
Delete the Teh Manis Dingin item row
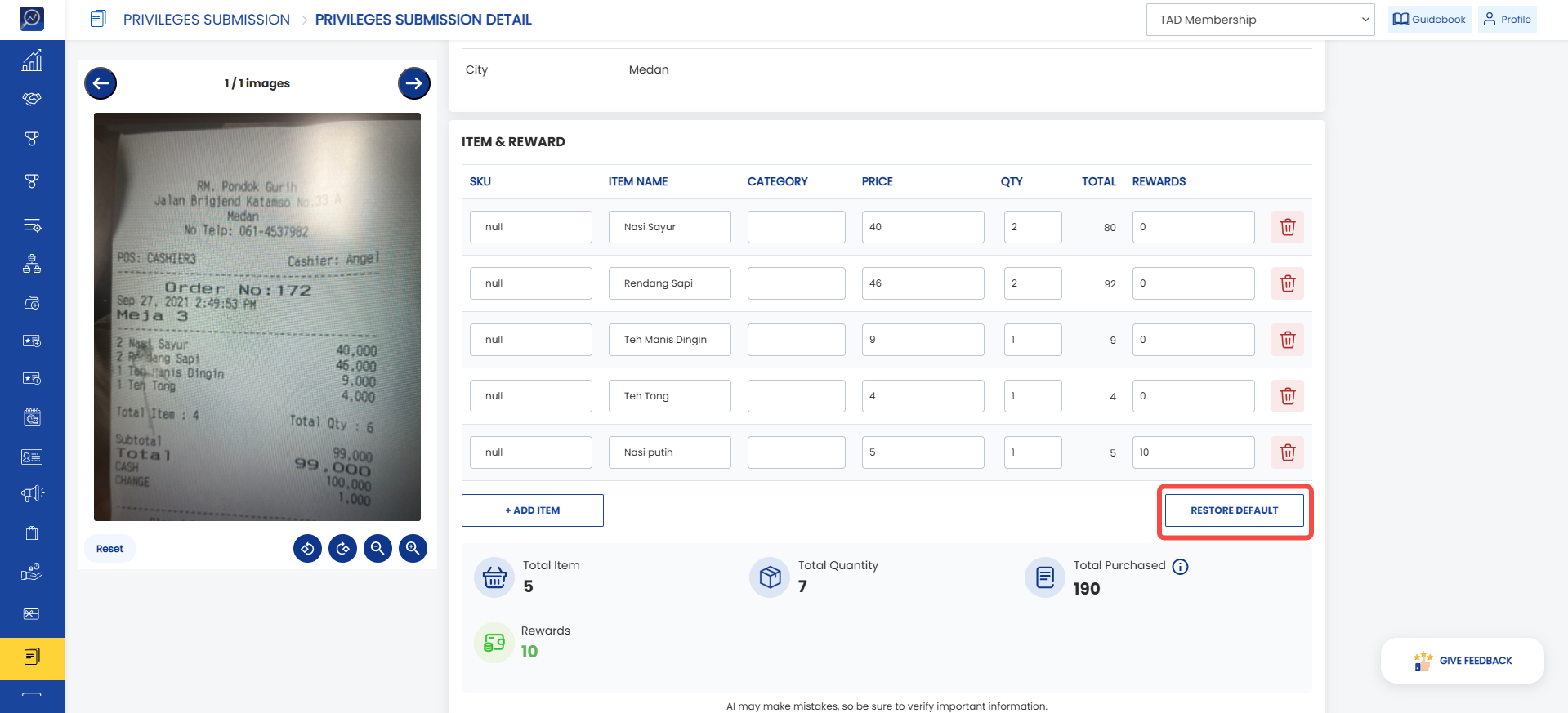coord(1288,340)
